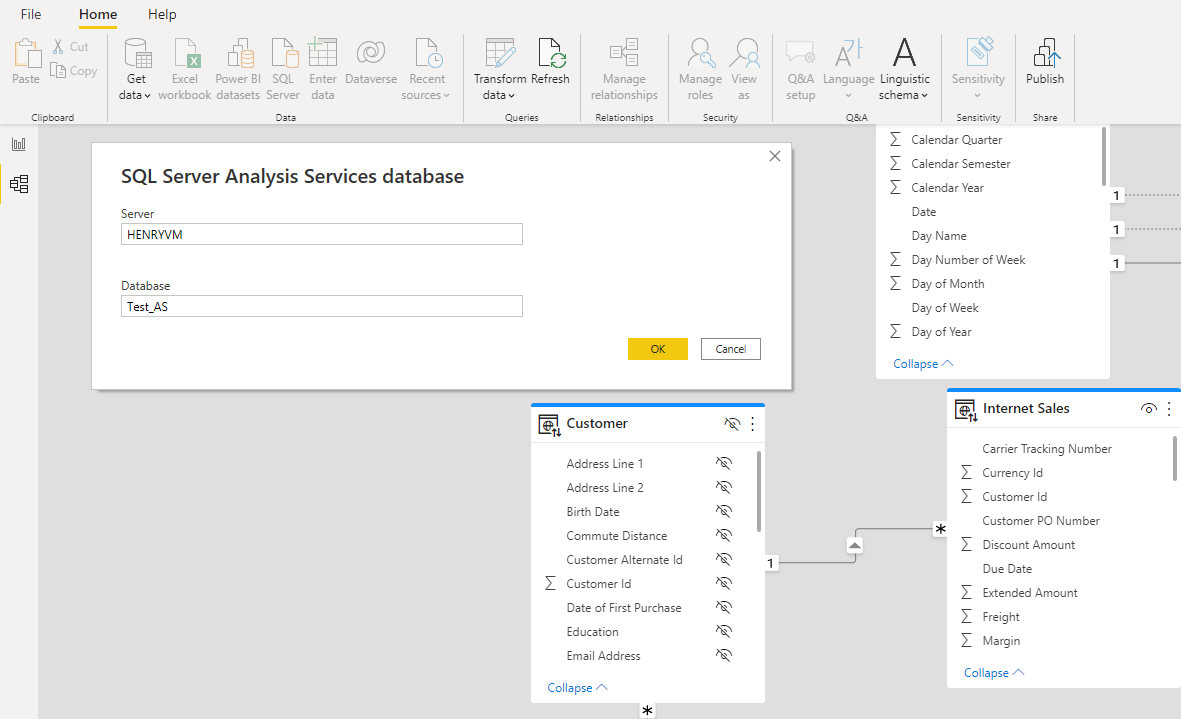The width and height of the screenshot is (1181, 719).
Task: Expand the Linguistic schema dropdown
Action: pyautogui.click(x=903, y=67)
